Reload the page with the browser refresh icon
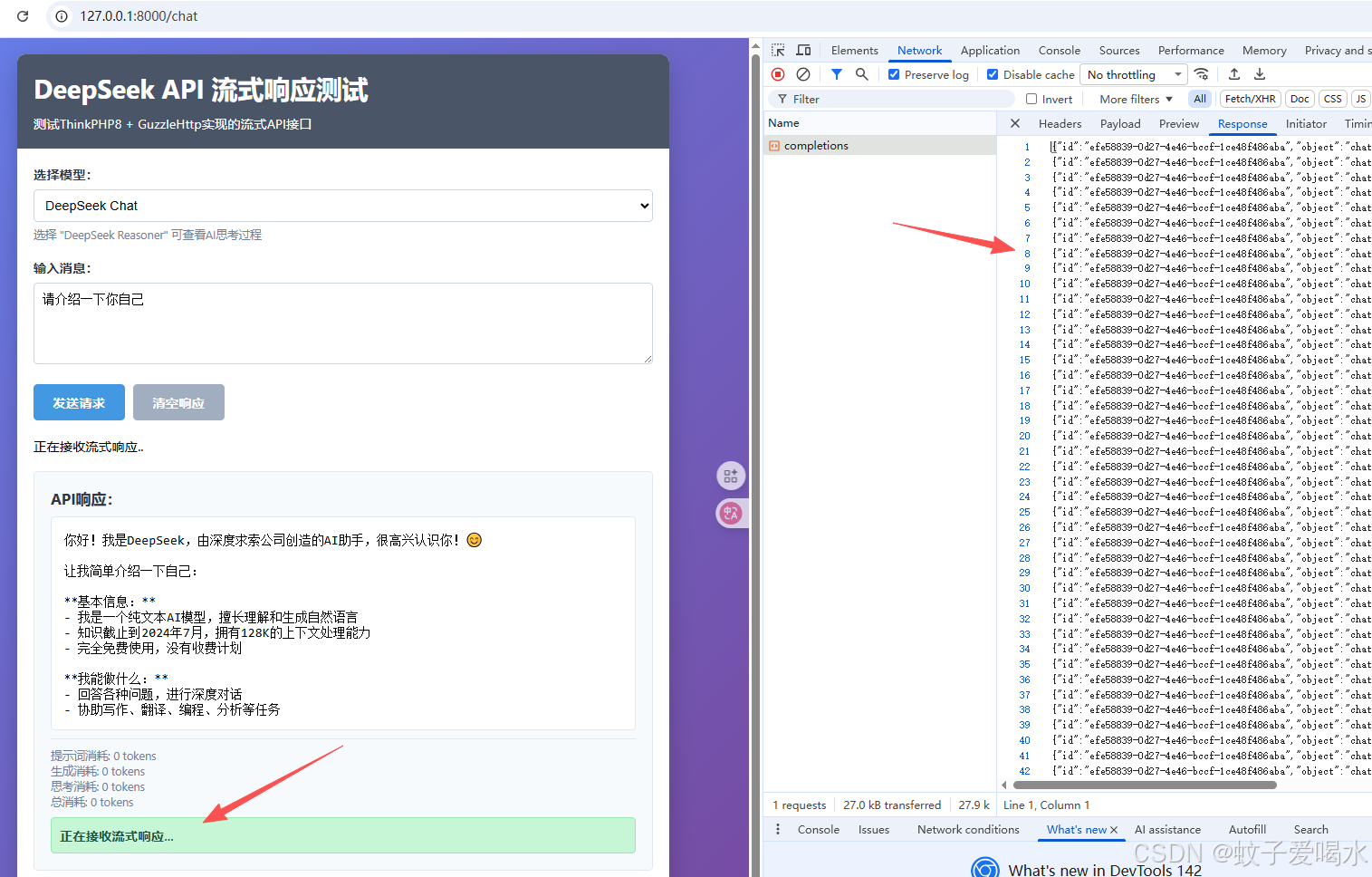This screenshot has height=877, width=1372. pyautogui.click(x=23, y=16)
